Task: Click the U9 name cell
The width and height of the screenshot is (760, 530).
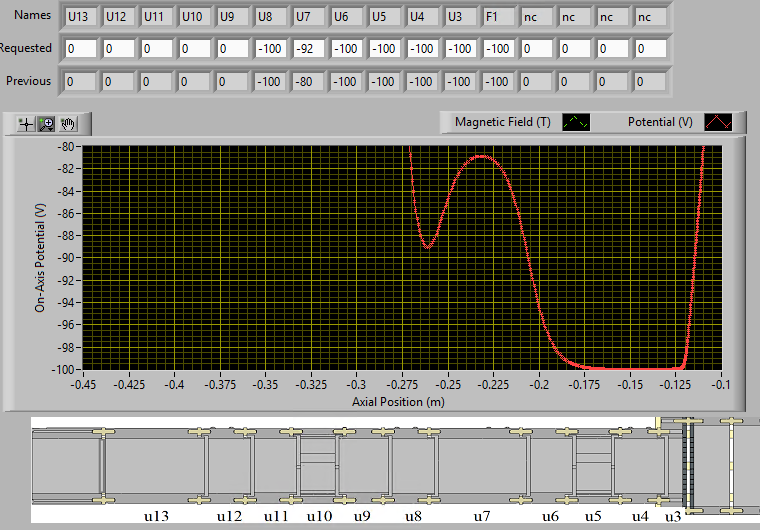Action: click(233, 16)
